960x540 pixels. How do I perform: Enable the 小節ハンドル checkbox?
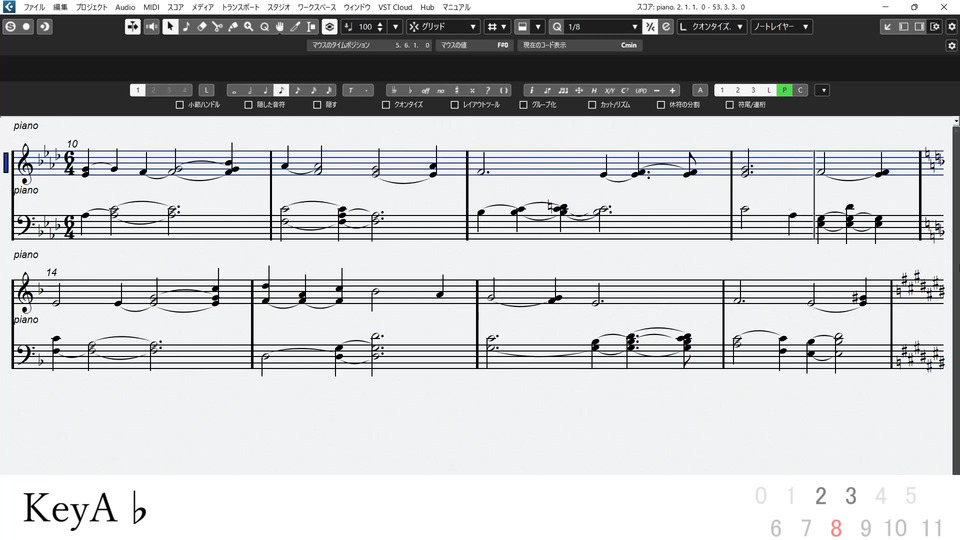coord(180,104)
